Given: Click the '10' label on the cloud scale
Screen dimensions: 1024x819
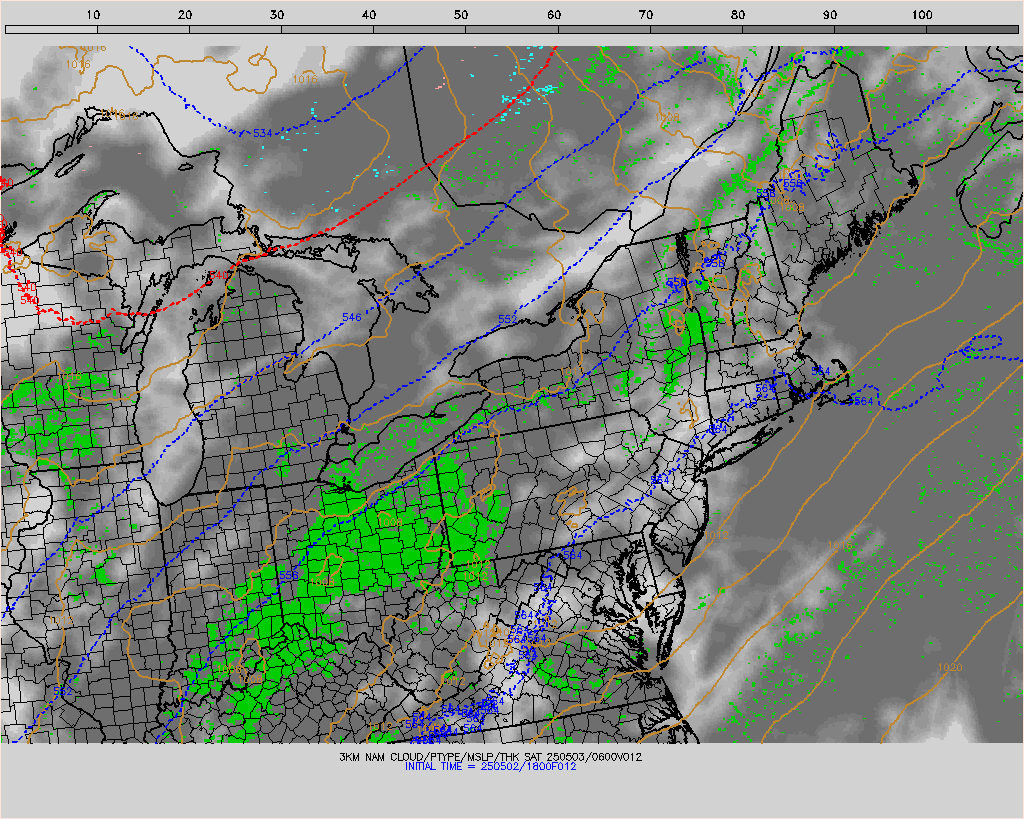Looking at the screenshot, I should pos(93,14).
